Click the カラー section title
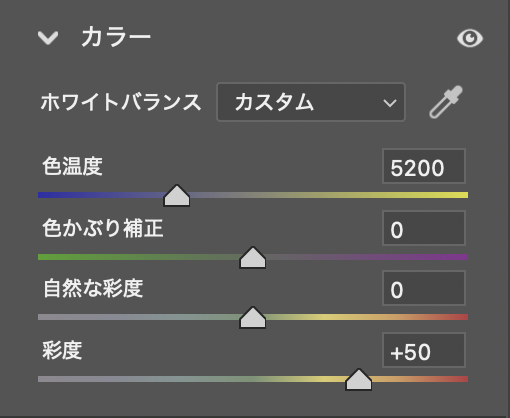Screen dimensions: 510x418 coord(116,37)
